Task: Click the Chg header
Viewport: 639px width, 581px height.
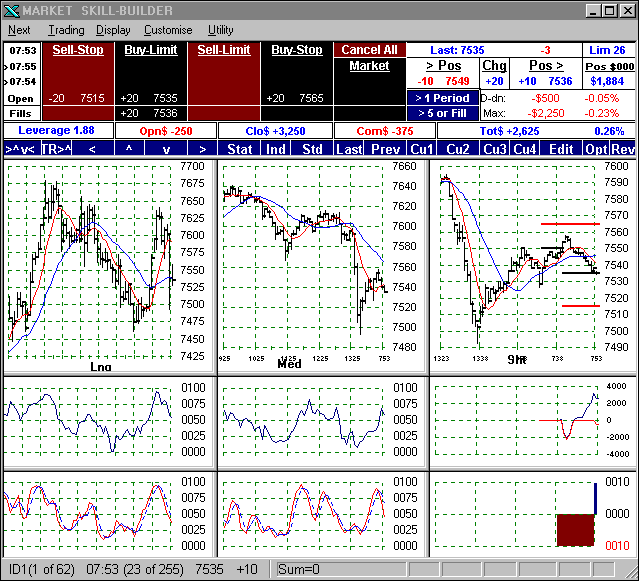Action: [x=494, y=66]
